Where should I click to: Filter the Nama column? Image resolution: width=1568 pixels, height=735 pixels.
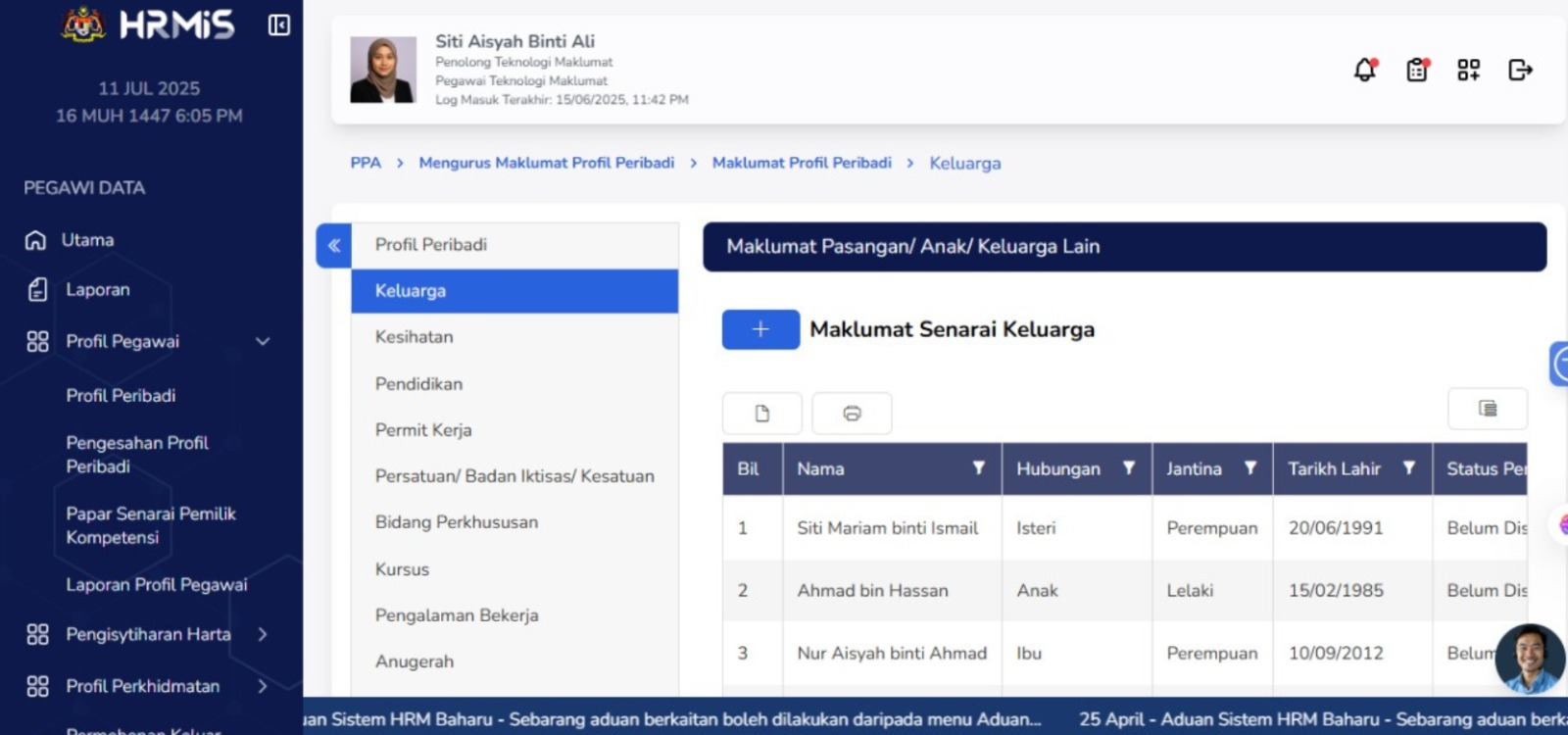pos(978,468)
